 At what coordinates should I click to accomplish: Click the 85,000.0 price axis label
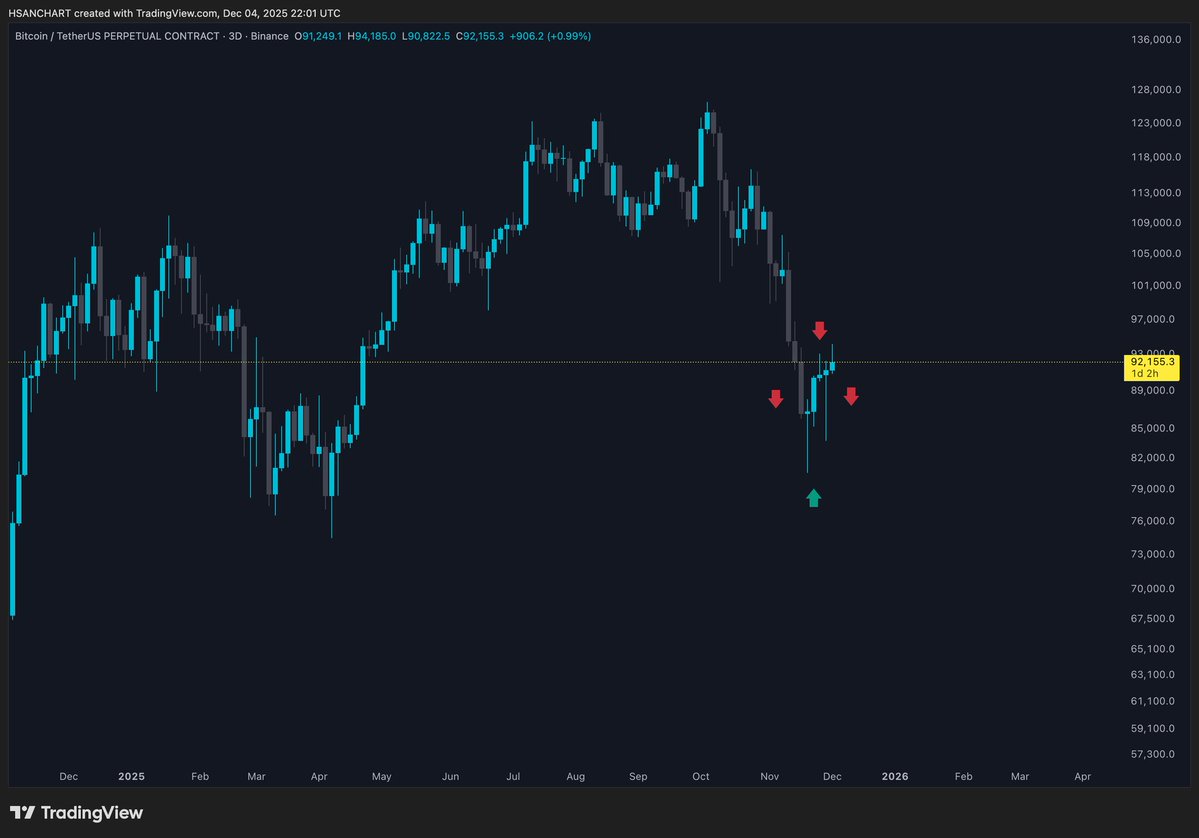(x=1153, y=428)
